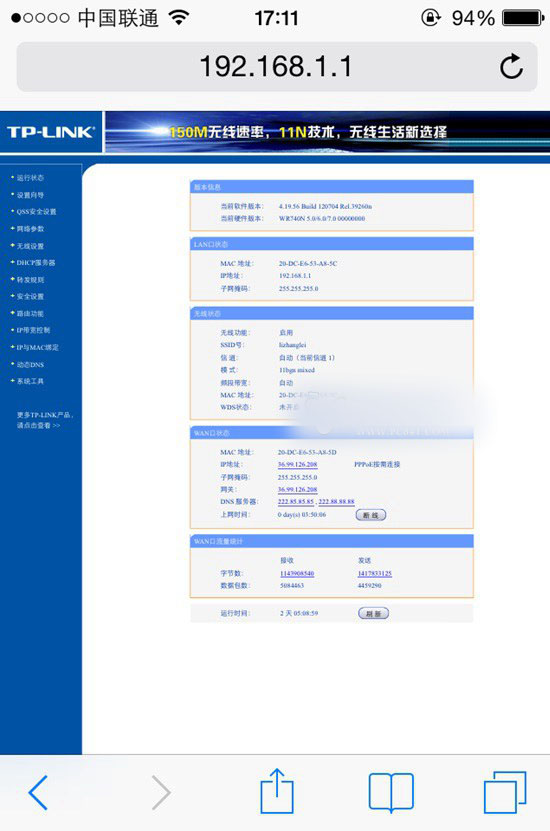The height and width of the screenshot is (831, 550).
Task: Select LAN MAC address 20-DC-E6-53-A8-5C
Action: click(308, 263)
